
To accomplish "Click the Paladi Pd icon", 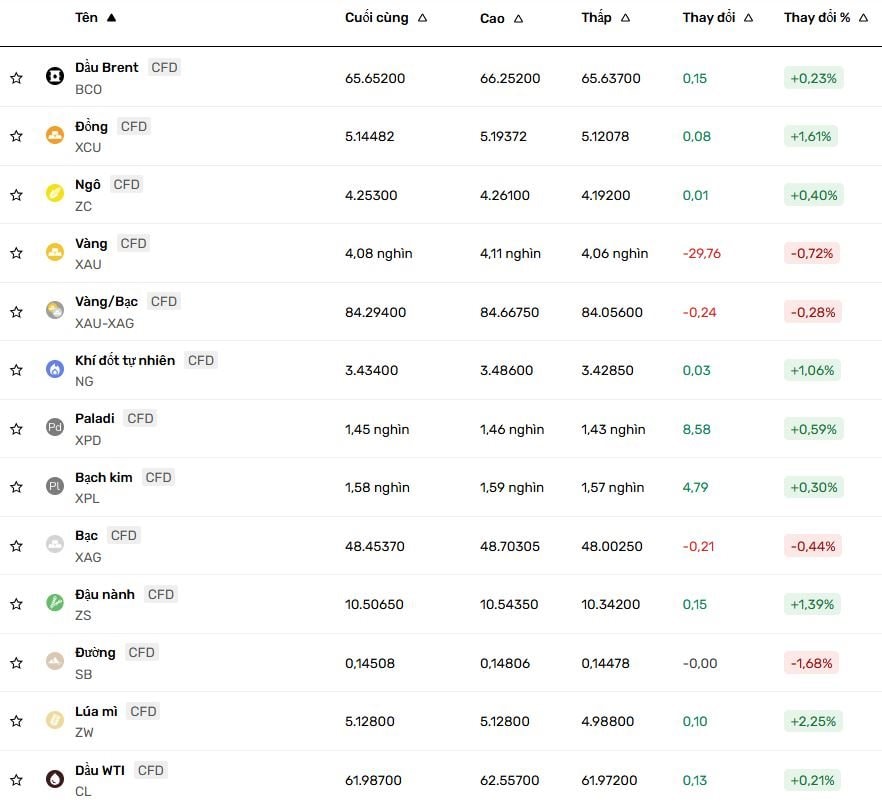I will click(x=55, y=428).
